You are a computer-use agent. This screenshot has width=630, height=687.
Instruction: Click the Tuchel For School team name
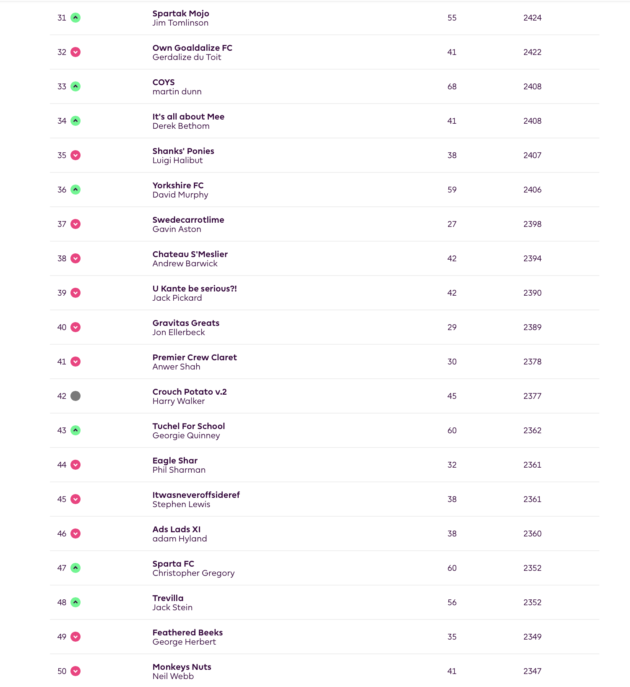coord(188,426)
